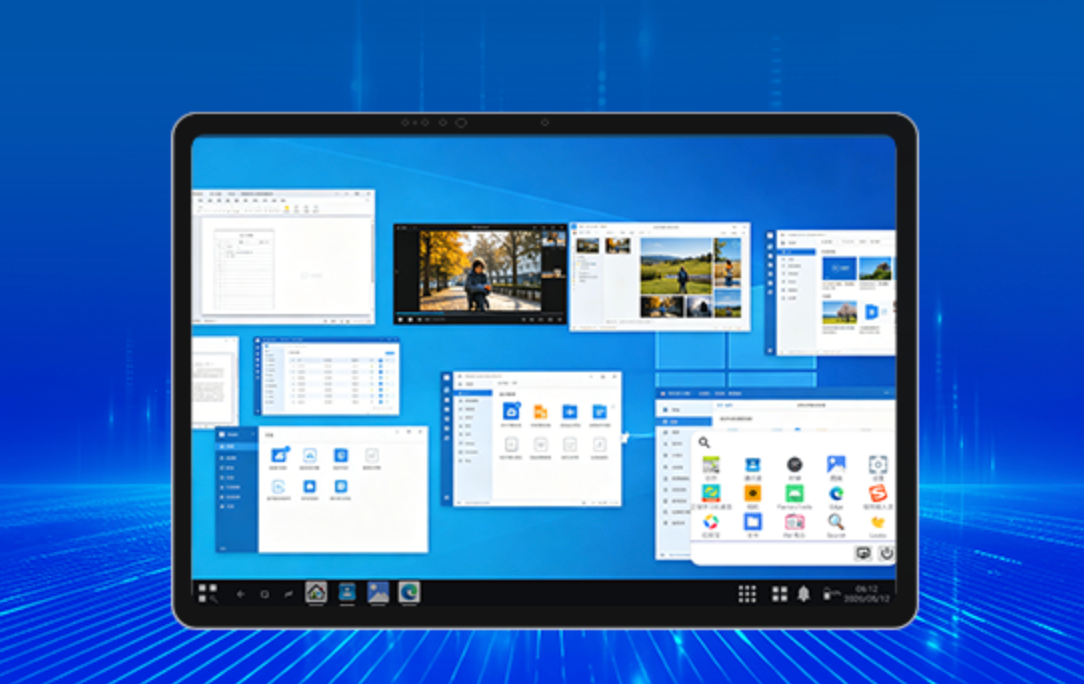Click the search magnifier in app launcher
This screenshot has width=1084, height=684.
coord(704,443)
